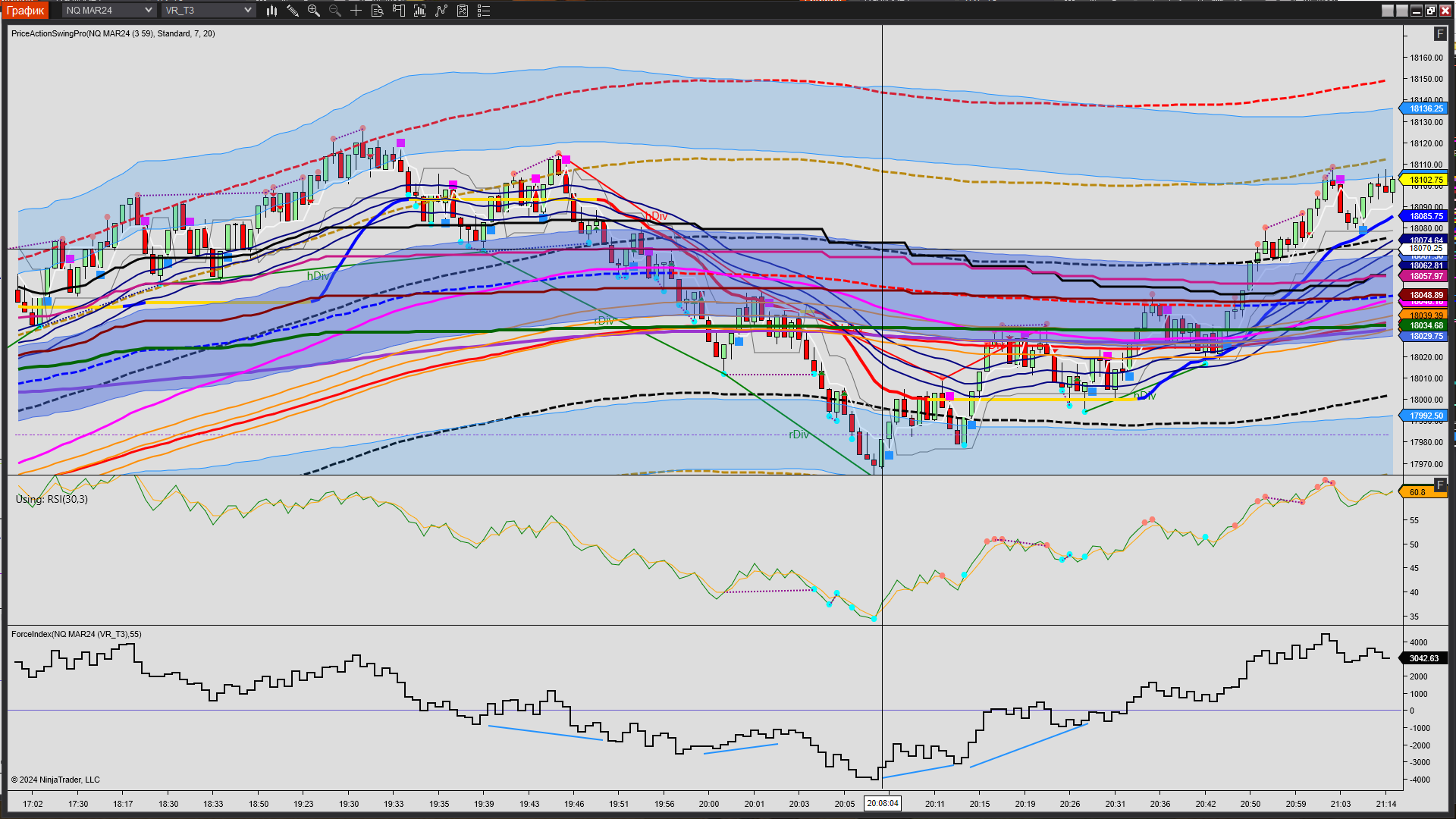
Task: Click the 18160.00 price axis label
Action: [1426, 58]
